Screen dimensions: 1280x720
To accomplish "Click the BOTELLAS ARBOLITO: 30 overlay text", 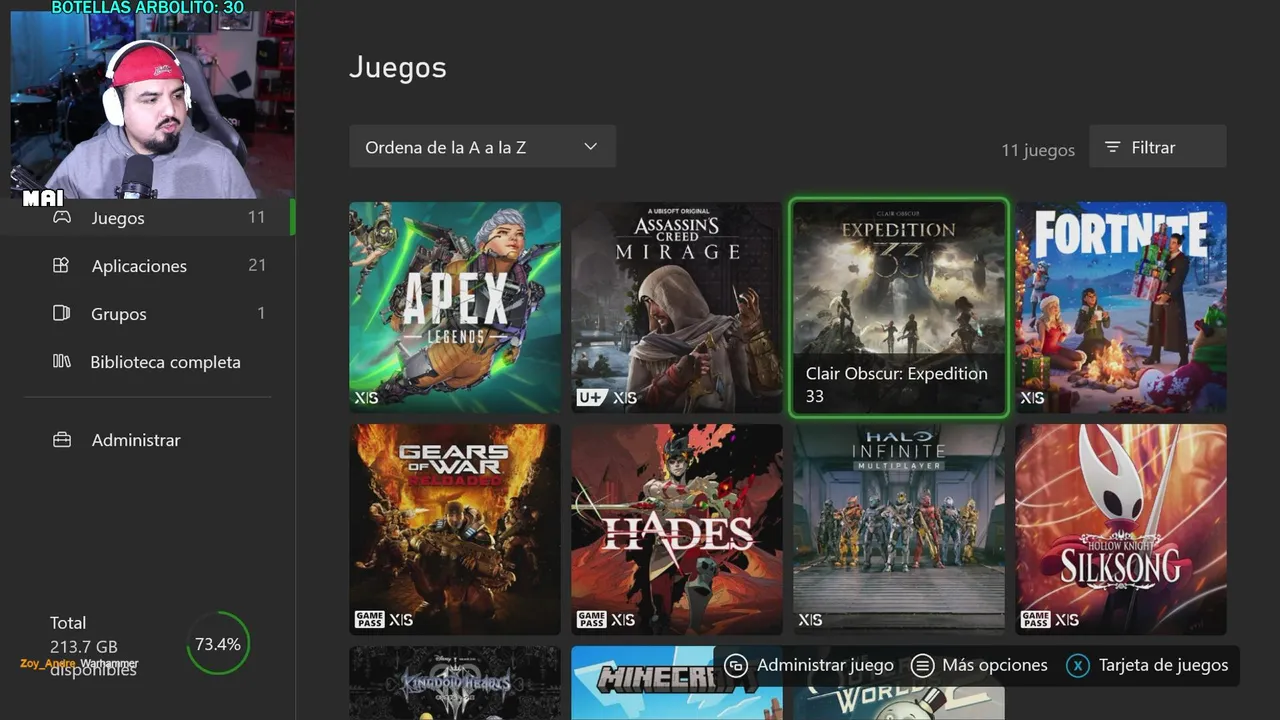I will click(147, 7).
